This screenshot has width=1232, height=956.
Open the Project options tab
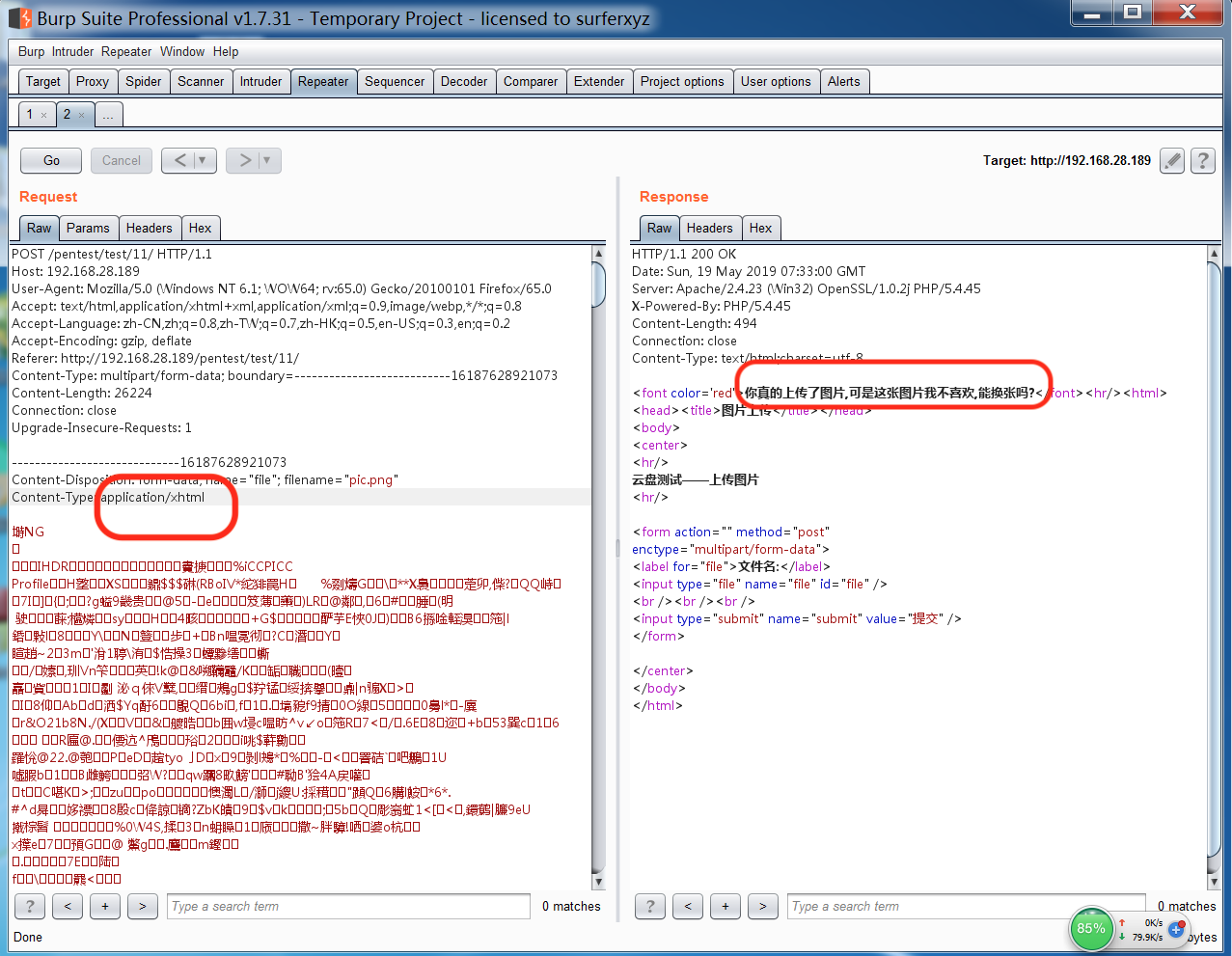pos(682,81)
